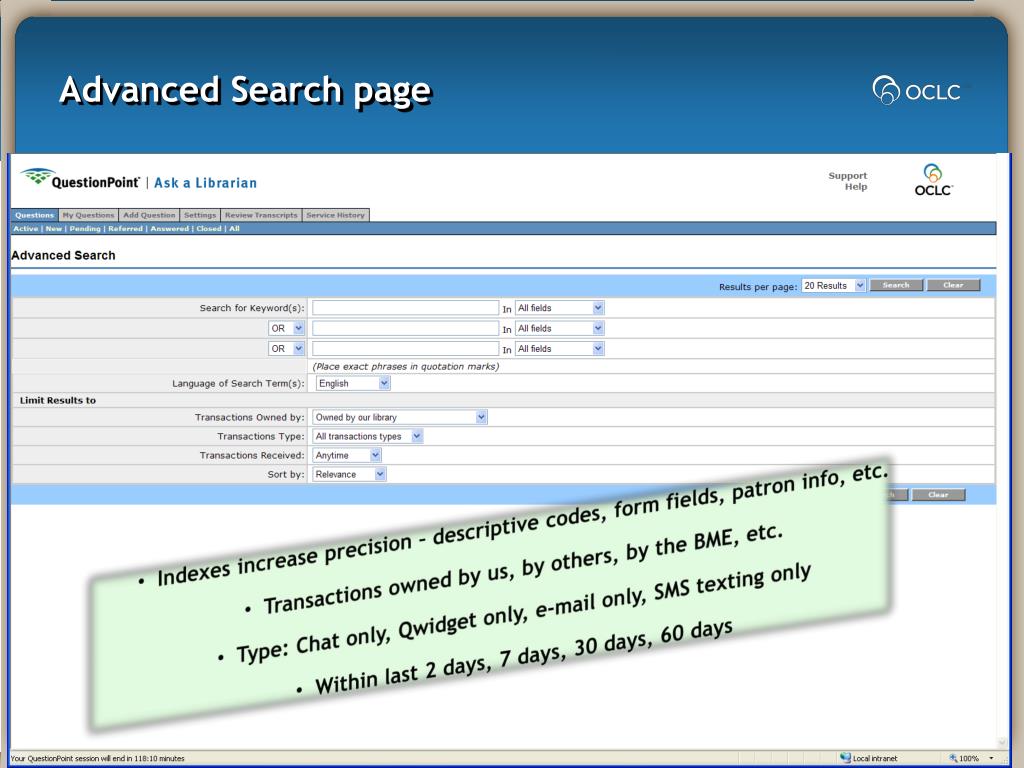Show Pending questions list
This screenshot has height=768, width=1024.
[85, 229]
